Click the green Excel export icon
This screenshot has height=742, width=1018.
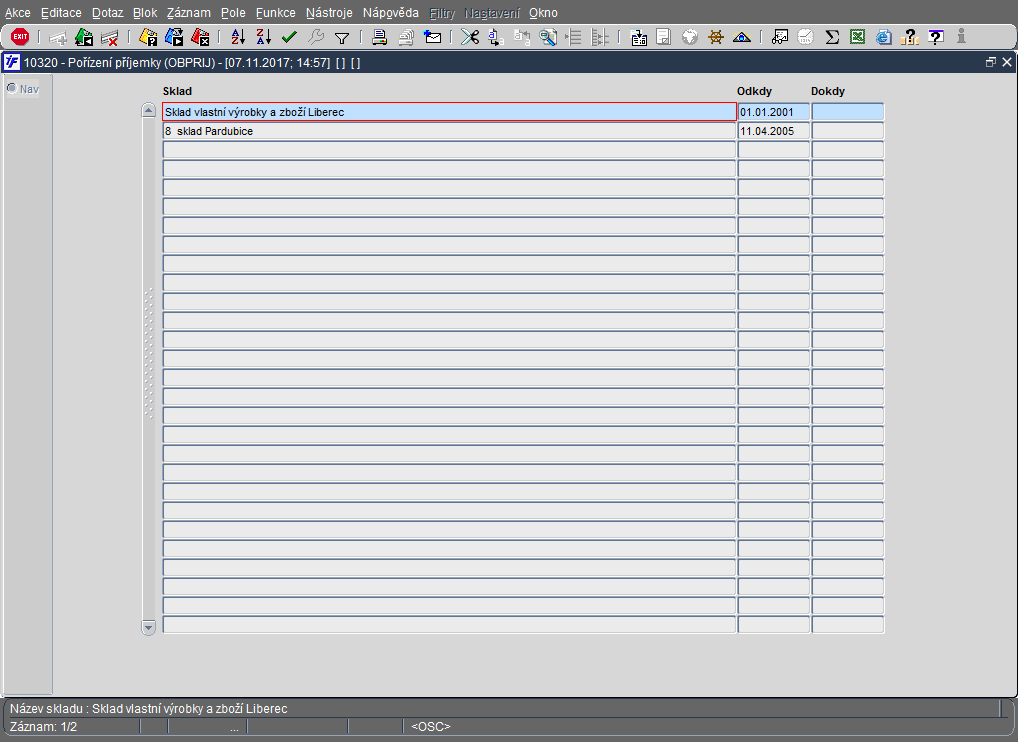858,38
